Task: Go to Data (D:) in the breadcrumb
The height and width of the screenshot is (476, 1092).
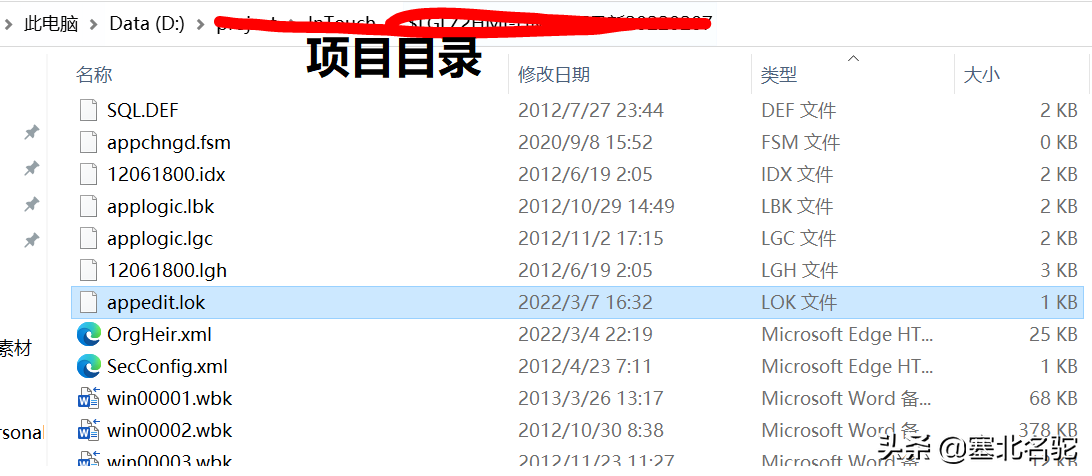Action: [x=147, y=24]
